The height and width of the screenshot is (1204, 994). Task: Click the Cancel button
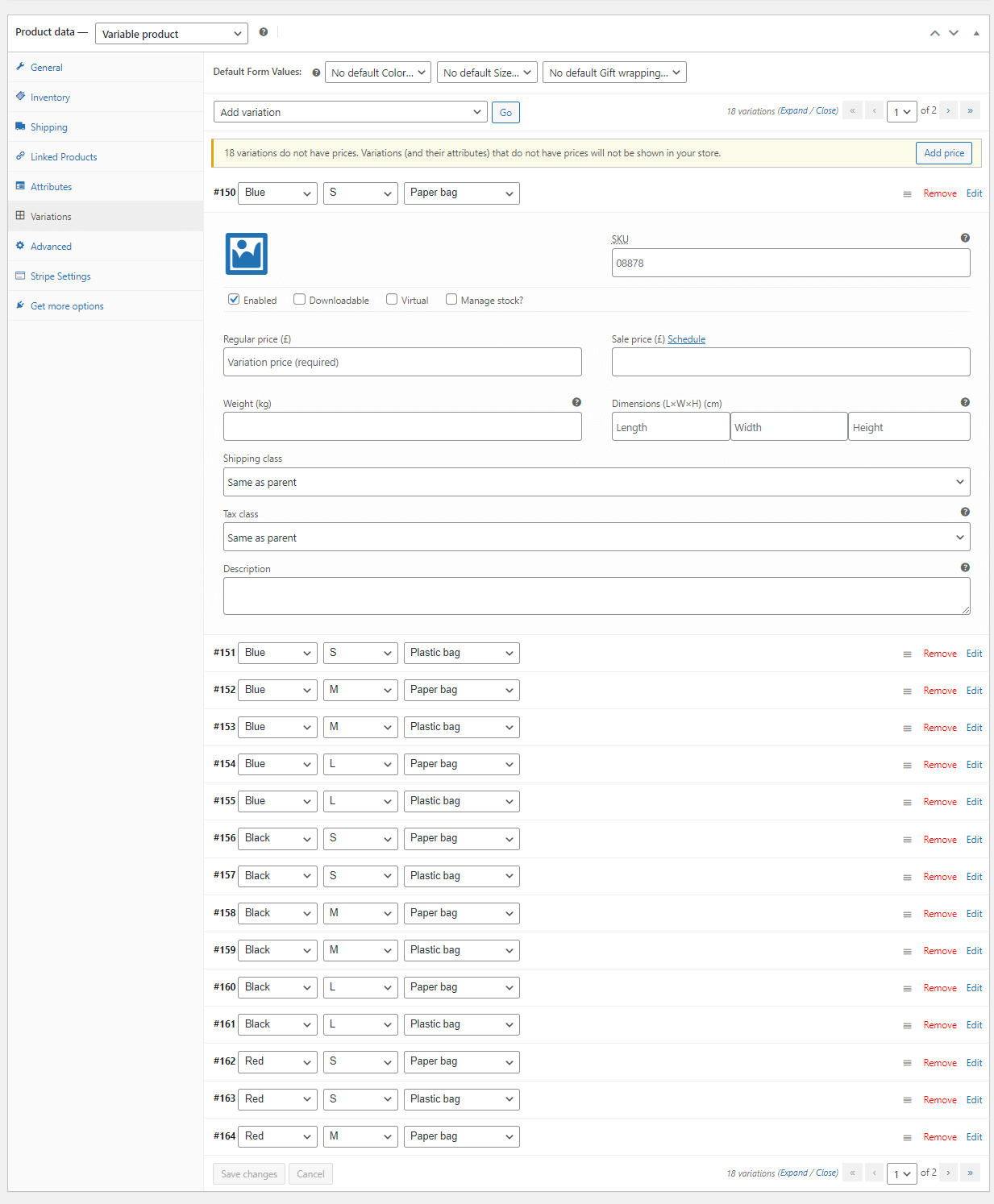point(310,1173)
